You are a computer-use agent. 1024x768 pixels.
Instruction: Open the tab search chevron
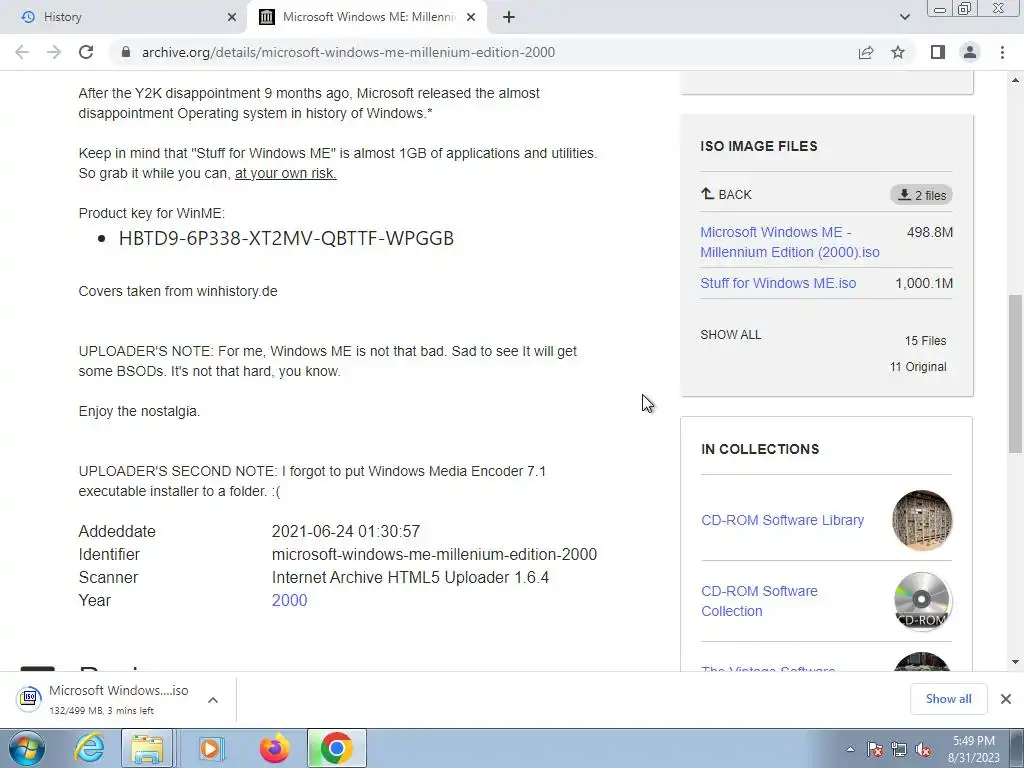pos(904,17)
